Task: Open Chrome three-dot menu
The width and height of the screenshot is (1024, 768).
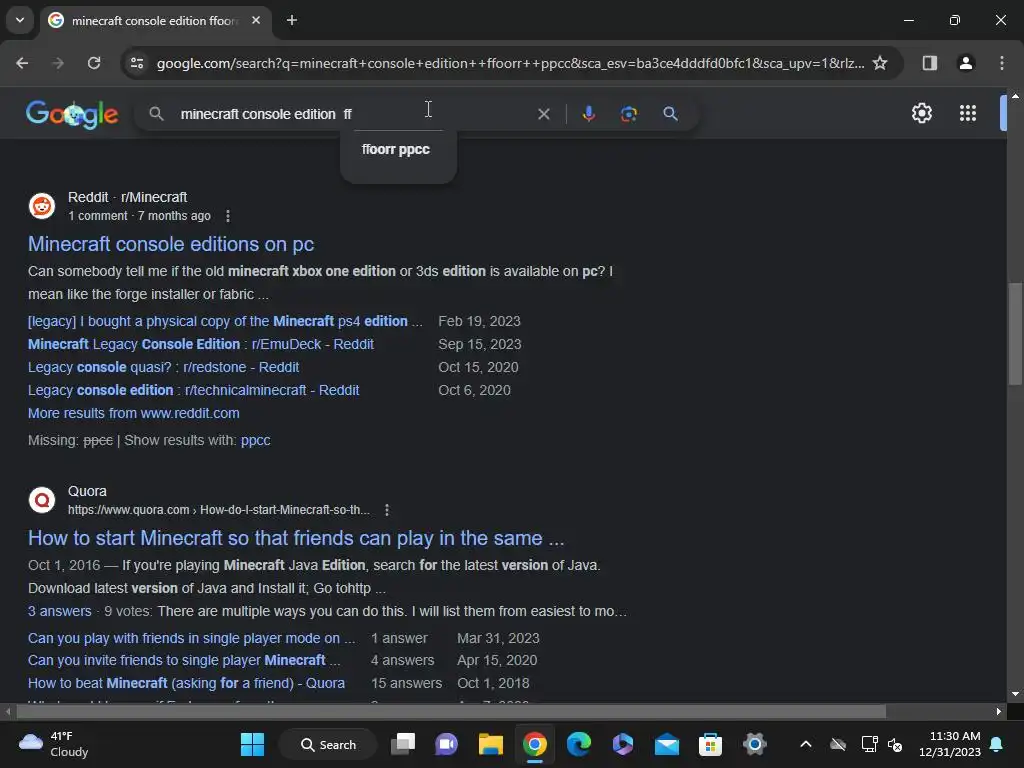Action: (1001, 63)
